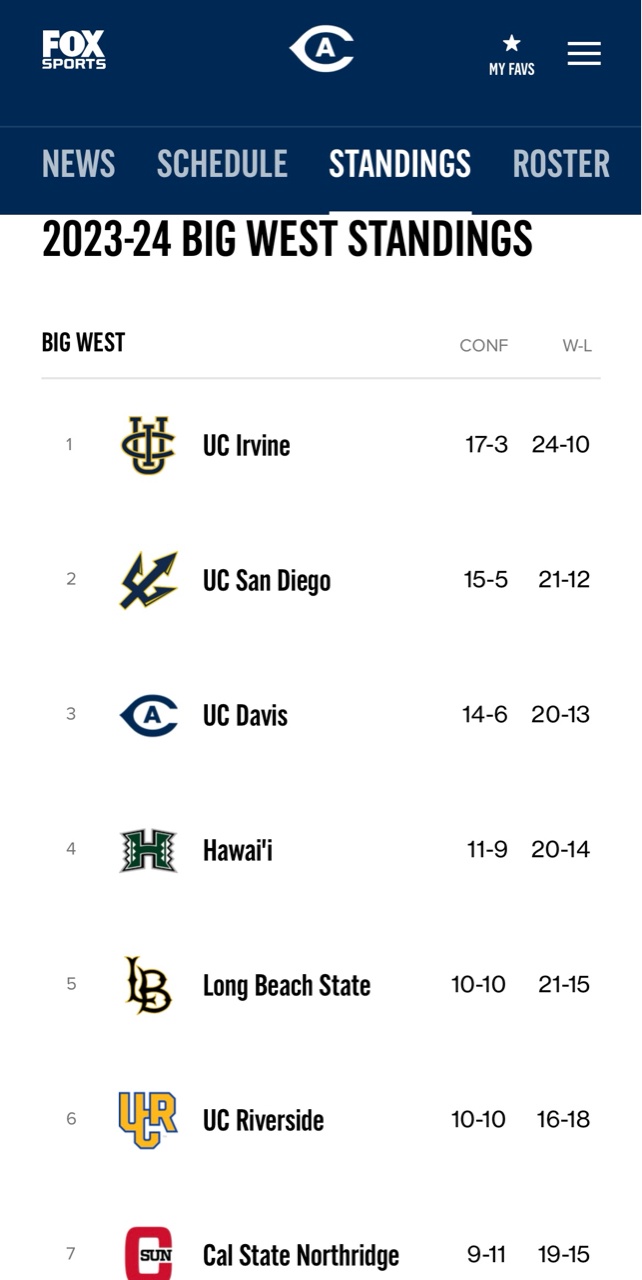Select the Standings tab
This screenshot has width=642, height=1280.
[x=400, y=164]
